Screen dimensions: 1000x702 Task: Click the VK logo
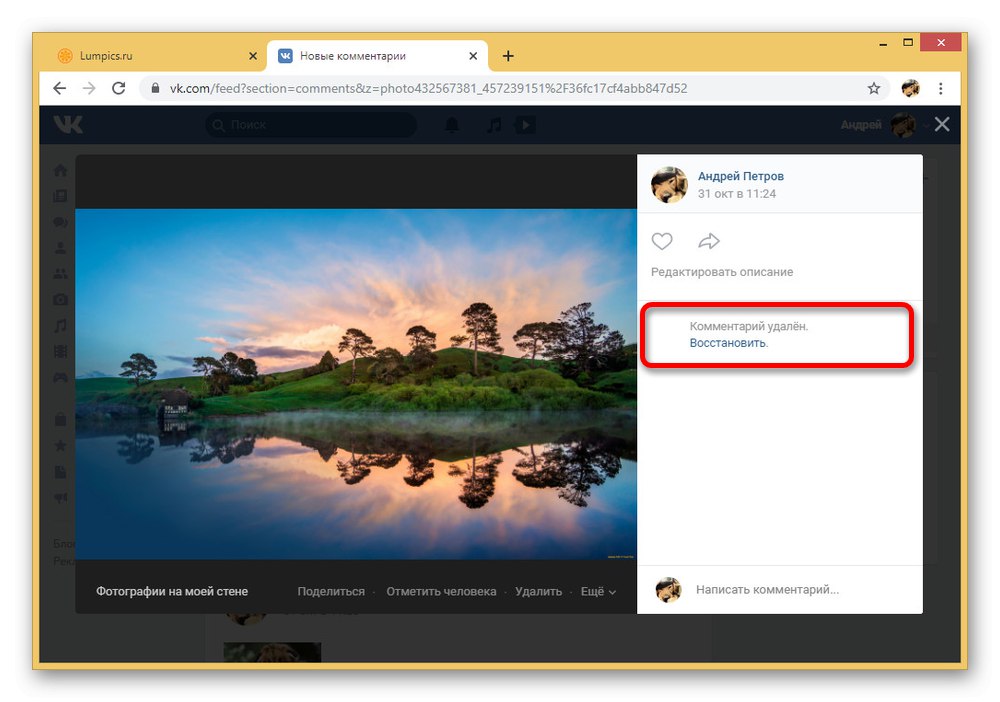[x=68, y=124]
